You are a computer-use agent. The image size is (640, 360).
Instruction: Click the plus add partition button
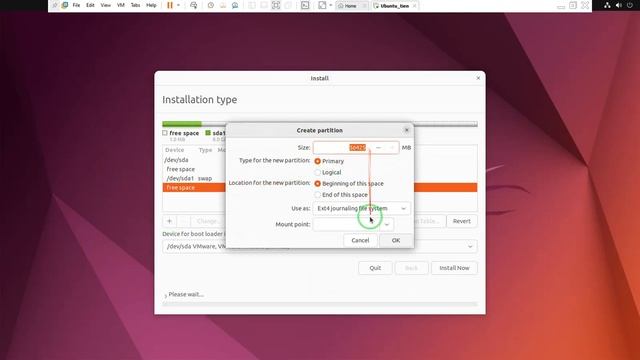tap(169, 221)
